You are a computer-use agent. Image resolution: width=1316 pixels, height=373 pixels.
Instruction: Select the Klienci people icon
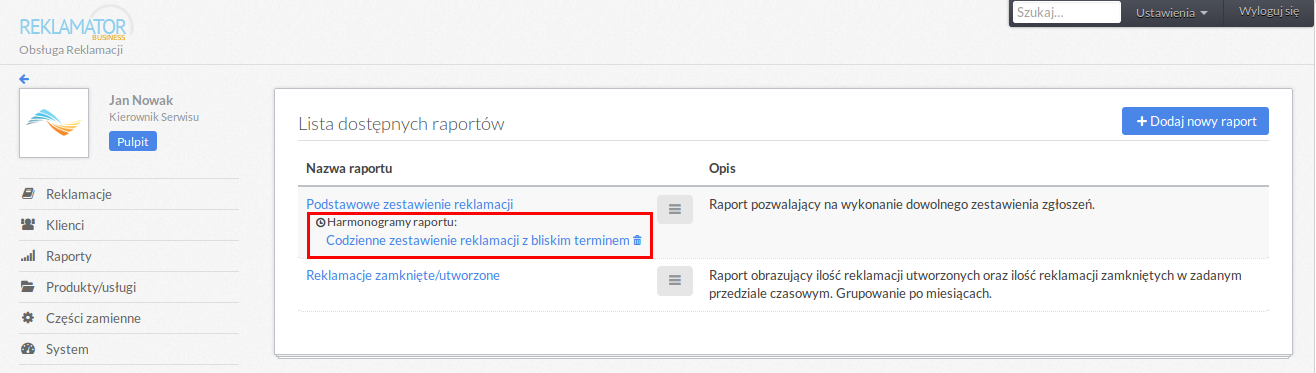pyautogui.click(x=28, y=225)
